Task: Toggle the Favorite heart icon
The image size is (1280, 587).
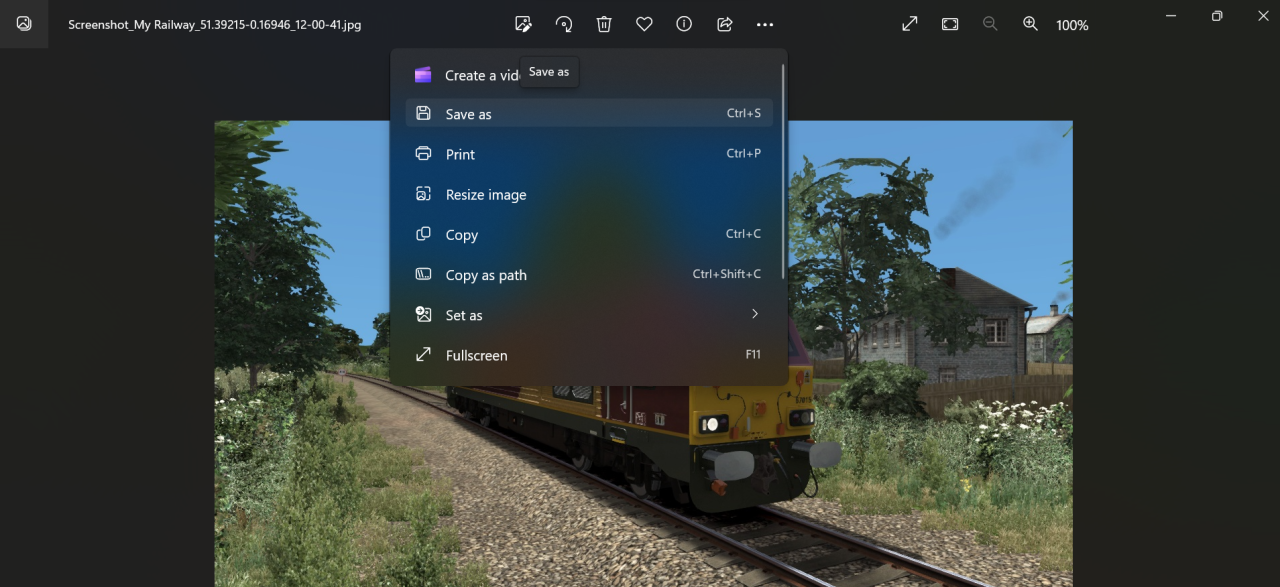Action: (x=644, y=24)
